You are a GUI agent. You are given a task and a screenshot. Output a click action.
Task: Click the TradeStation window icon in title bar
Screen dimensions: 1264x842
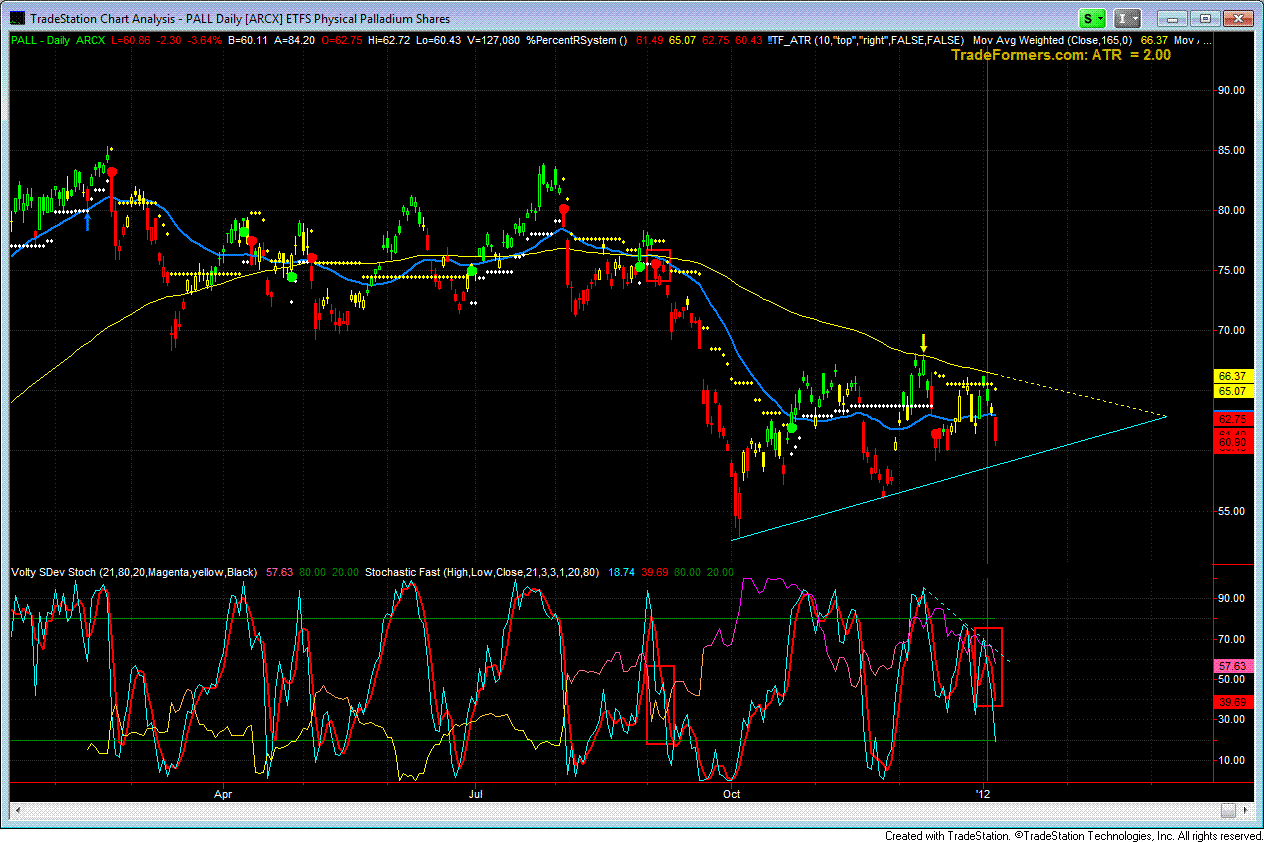pos(18,18)
